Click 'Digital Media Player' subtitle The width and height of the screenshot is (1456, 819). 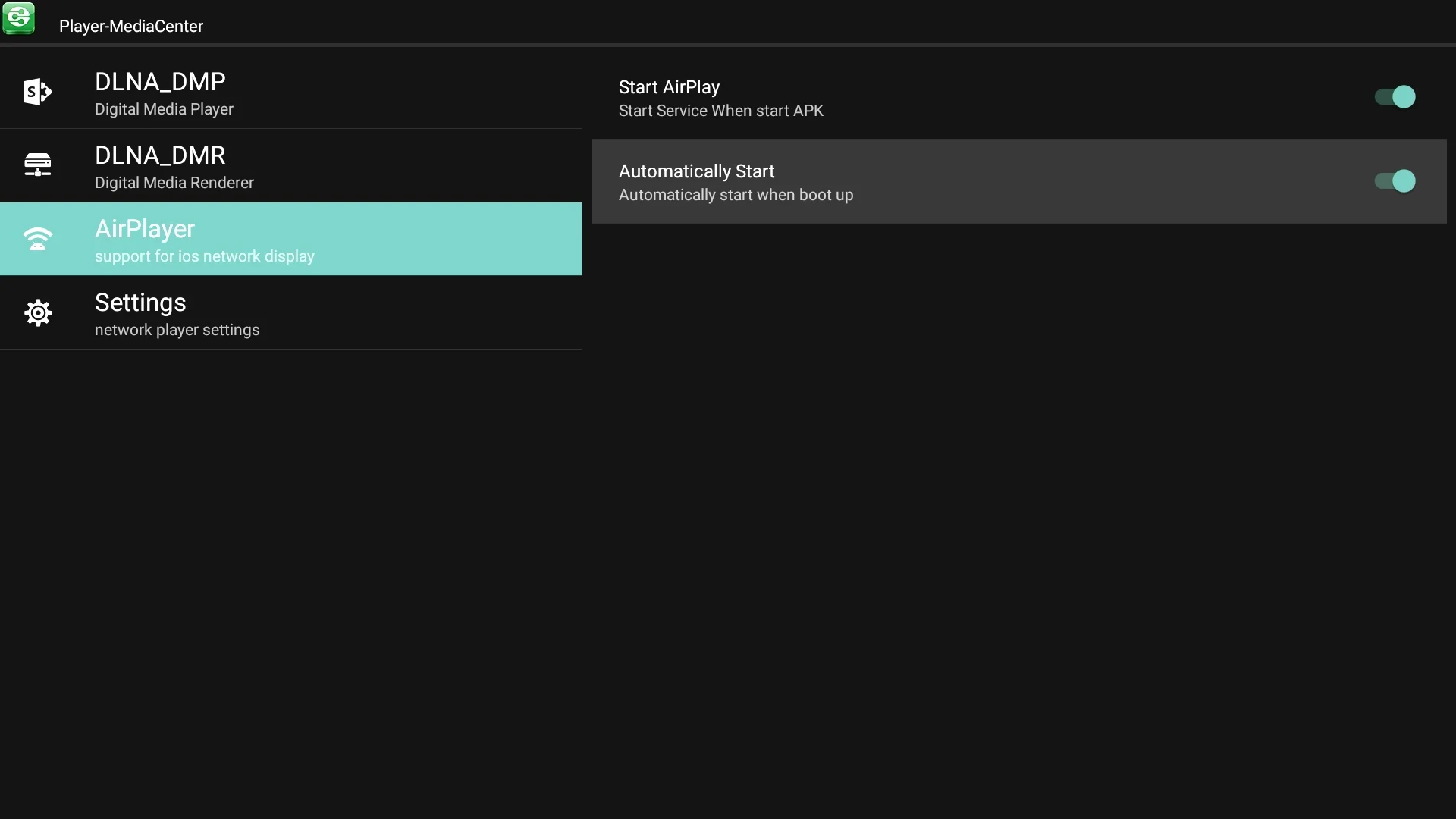[164, 109]
